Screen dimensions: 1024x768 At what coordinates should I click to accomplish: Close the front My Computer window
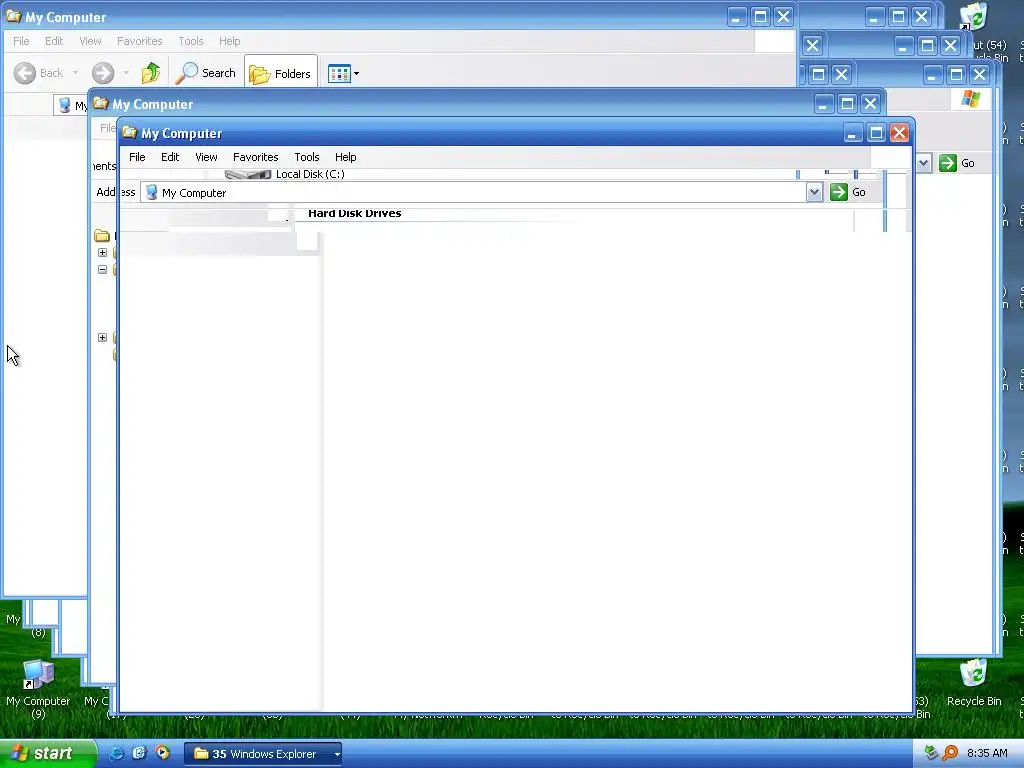[899, 133]
